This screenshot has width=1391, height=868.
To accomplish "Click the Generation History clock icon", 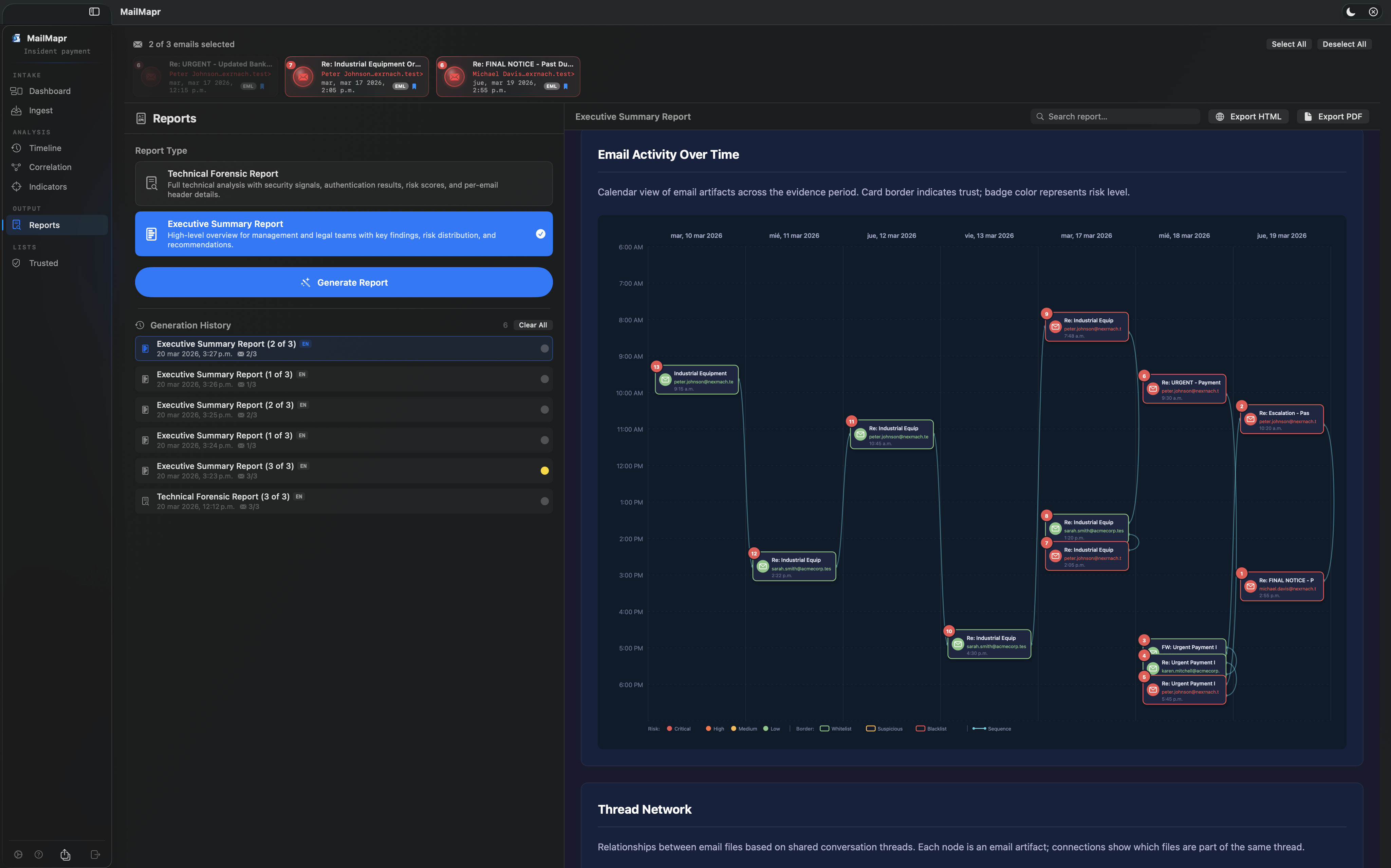I will (x=140, y=325).
